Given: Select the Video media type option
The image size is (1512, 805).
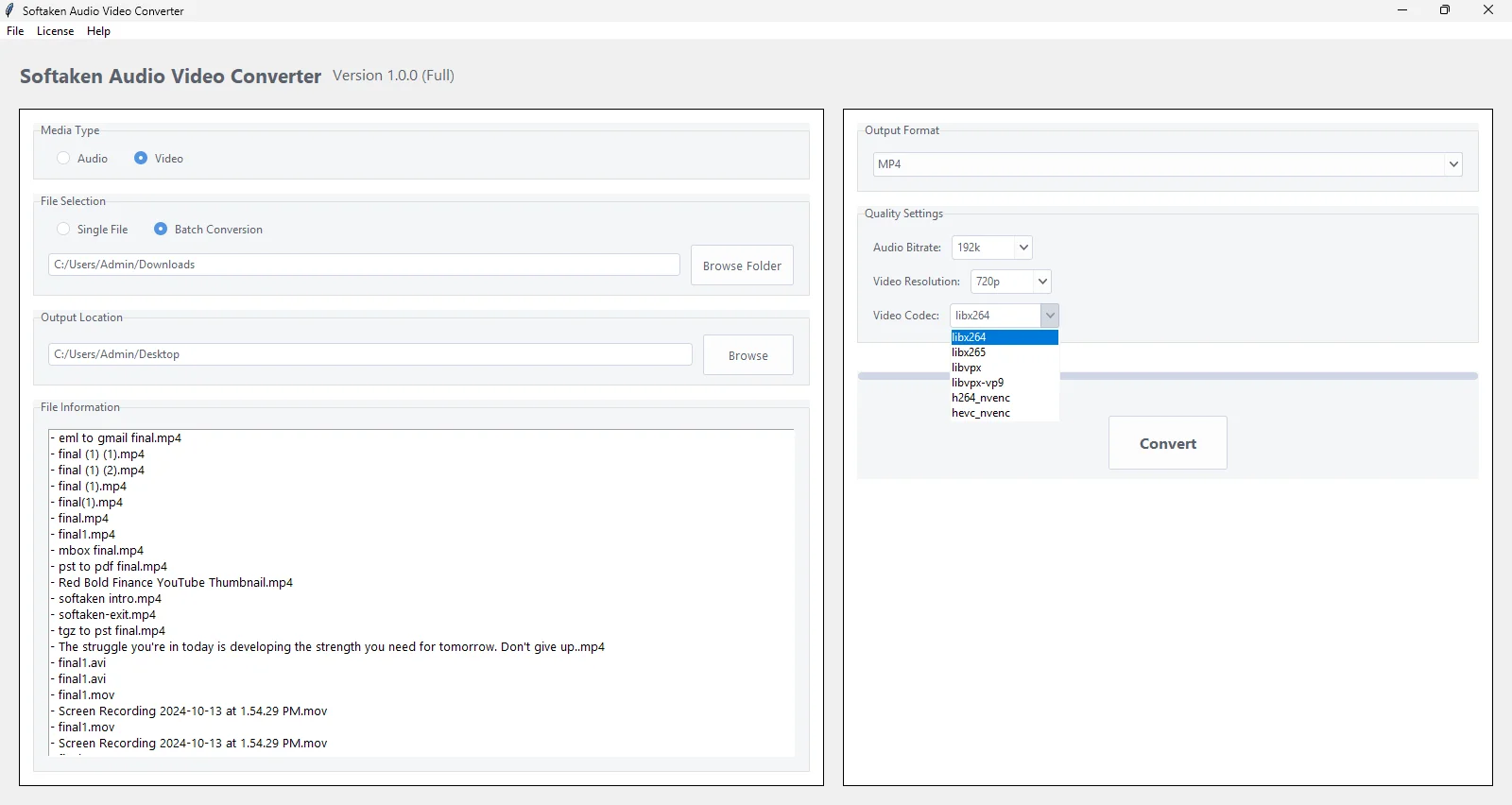Looking at the screenshot, I should coord(141,159).
